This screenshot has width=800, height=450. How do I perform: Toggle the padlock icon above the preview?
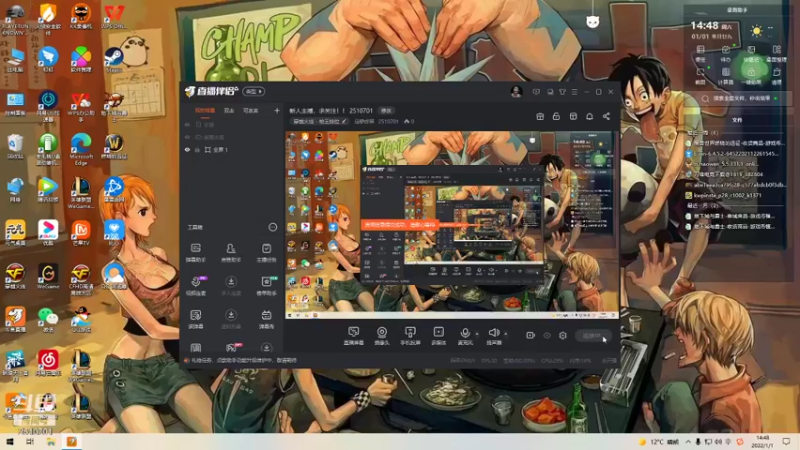tap(556, 116)
